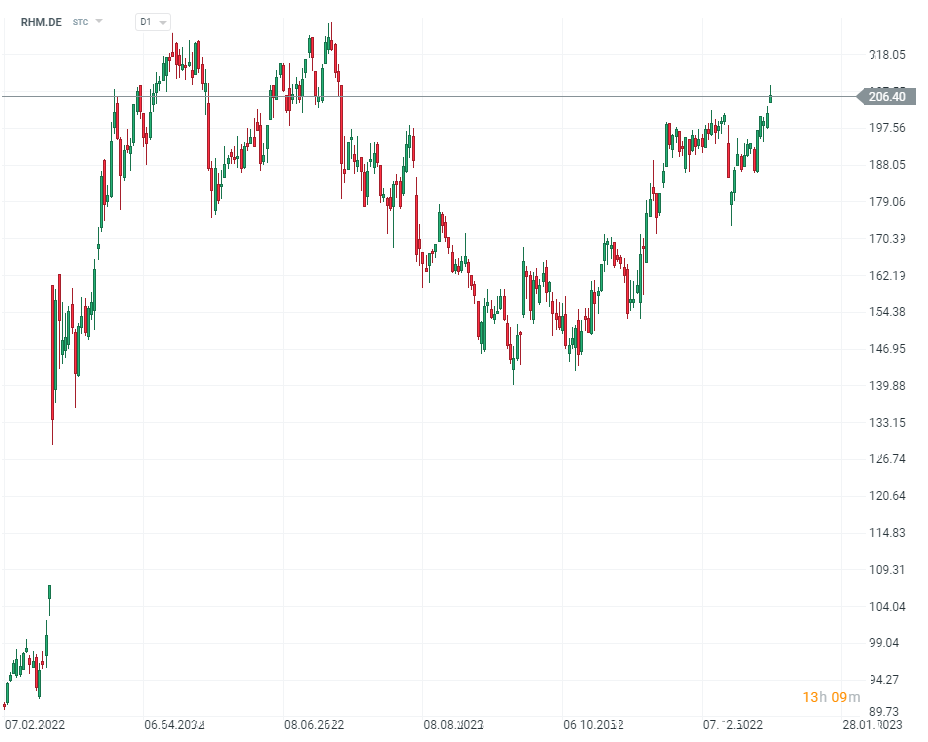This screenshot has height=742, width=928.
Task: Click the 07.02.2022 date label
Action: point(35,724)
